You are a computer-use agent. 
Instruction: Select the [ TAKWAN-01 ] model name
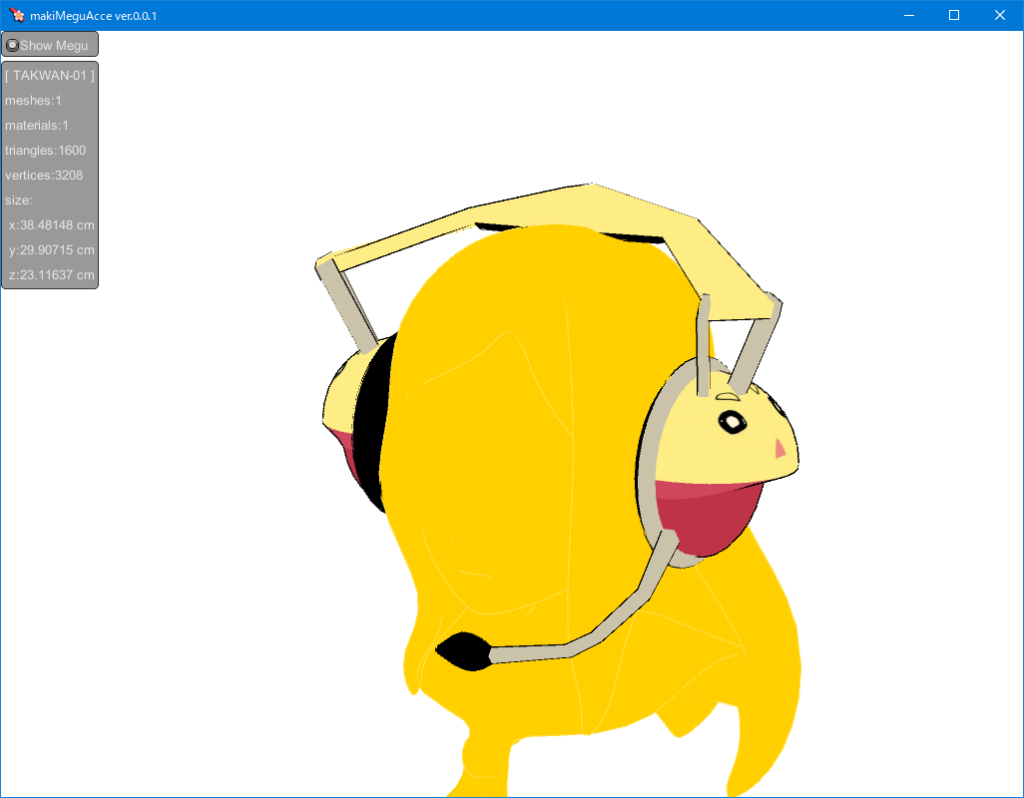pyautogui.click(x=50, y=76)
